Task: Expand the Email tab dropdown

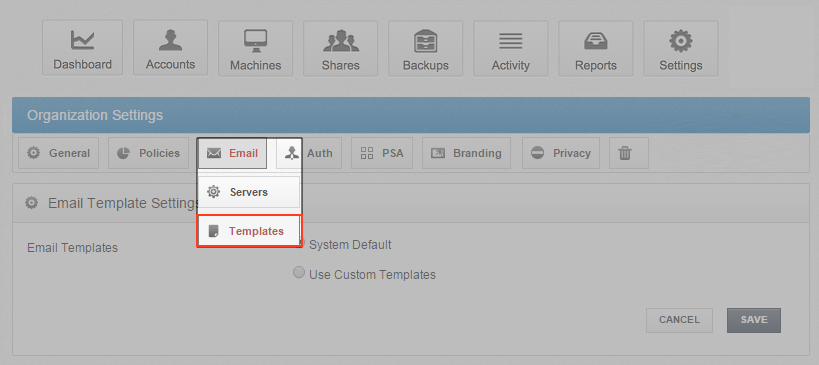Action: [232, 153]
